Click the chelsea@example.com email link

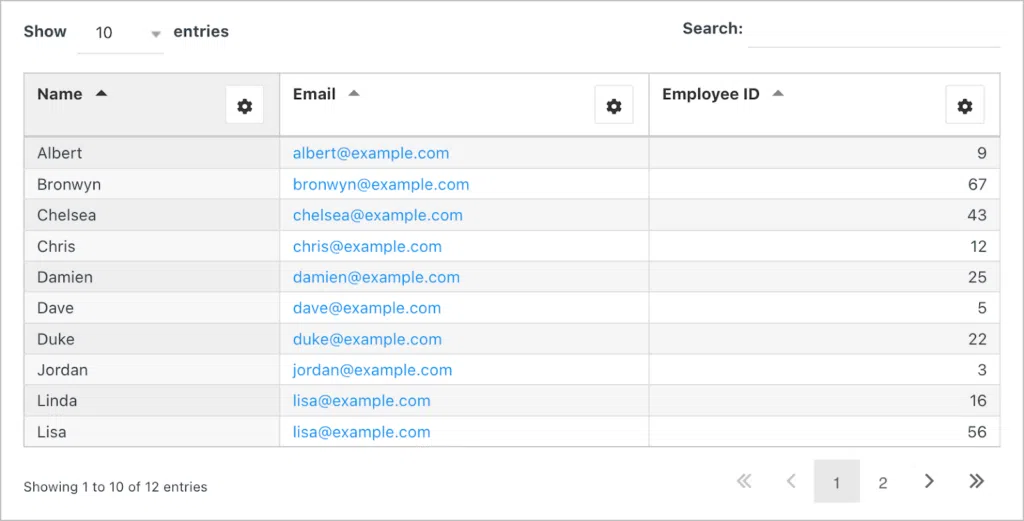pos(377,215)
